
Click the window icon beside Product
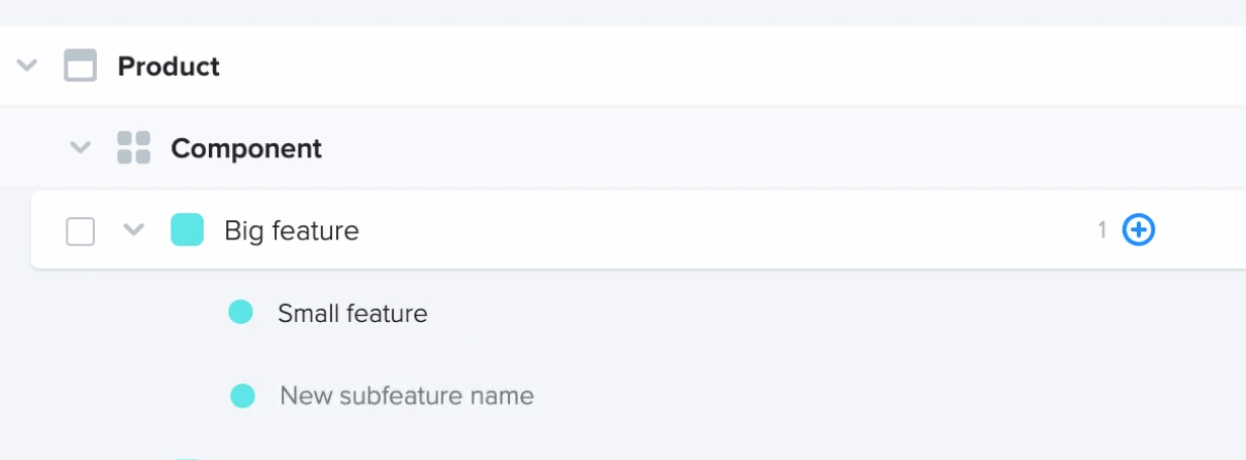point(80,66)
